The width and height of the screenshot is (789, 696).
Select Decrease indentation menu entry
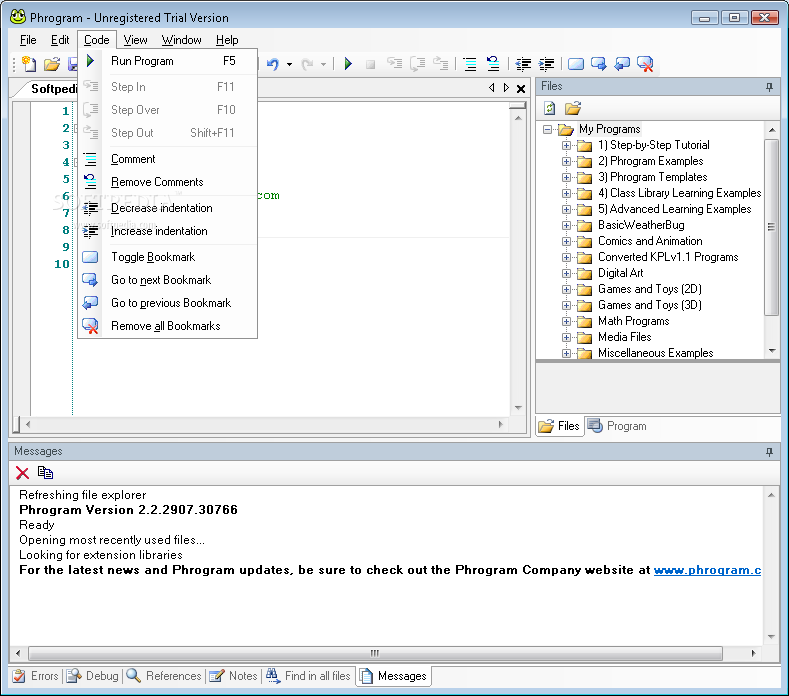pyautogui.click(x=168, y=208)
